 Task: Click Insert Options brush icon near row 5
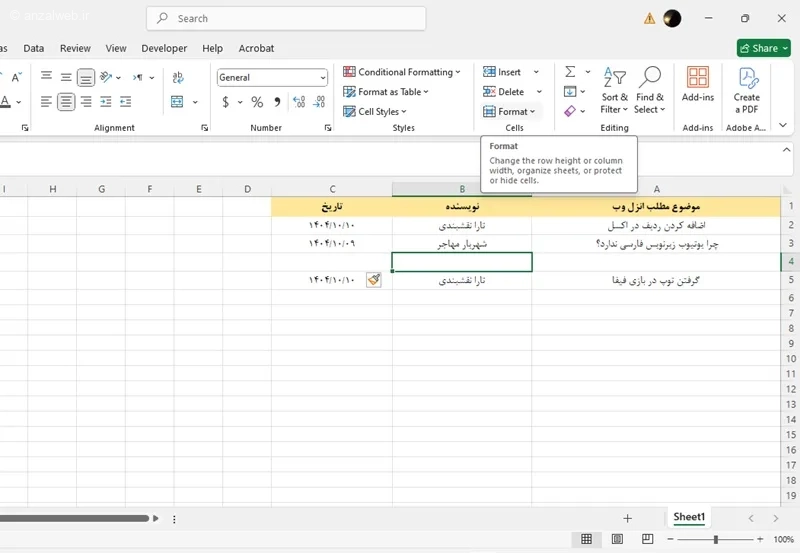point(374,280)
